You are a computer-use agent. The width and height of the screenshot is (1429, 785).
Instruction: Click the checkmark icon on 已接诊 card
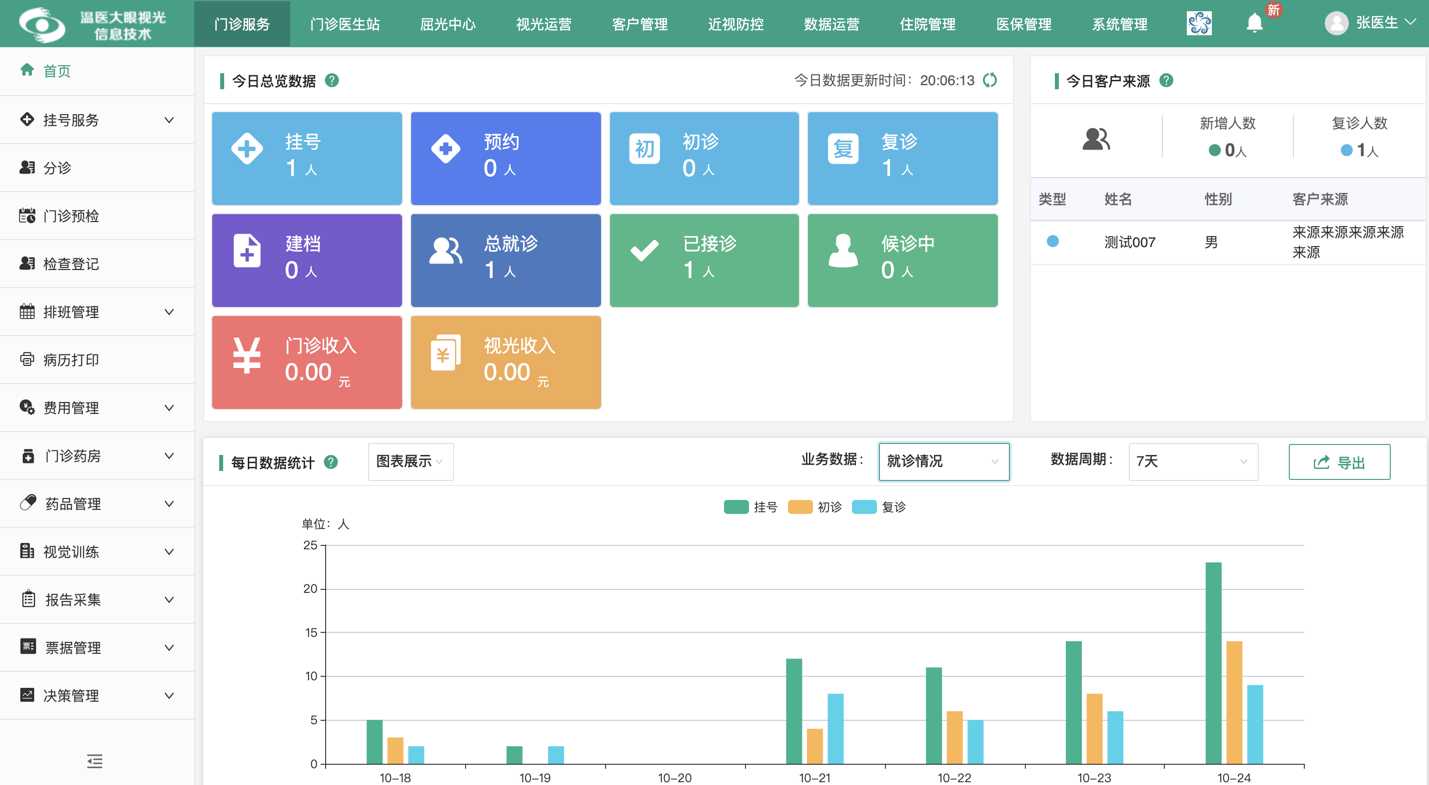tap(645, 251)
